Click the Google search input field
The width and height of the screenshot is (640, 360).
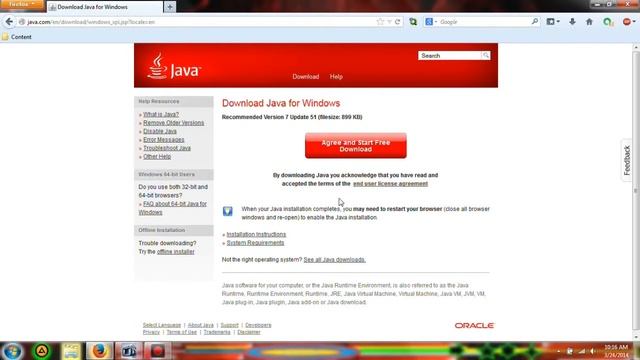tap(484, 22)
